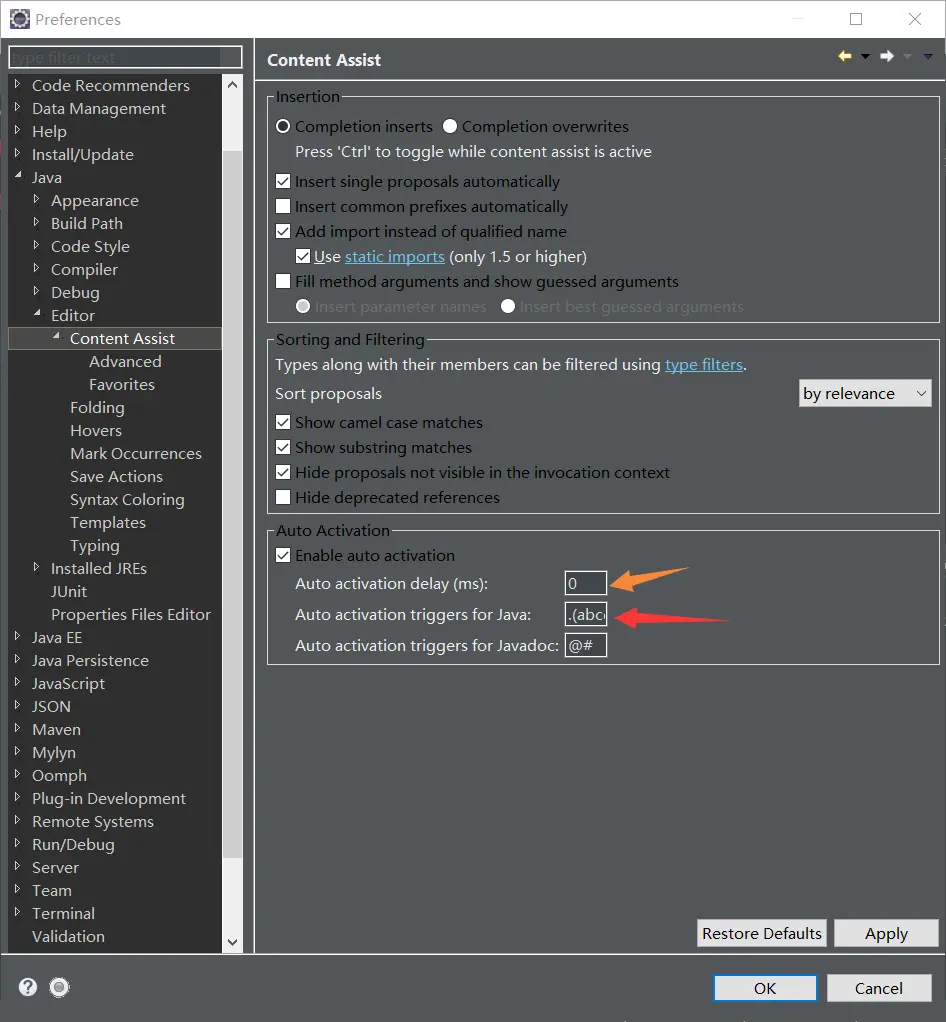Click Auto activation triggers for Java field

(585, 614)
